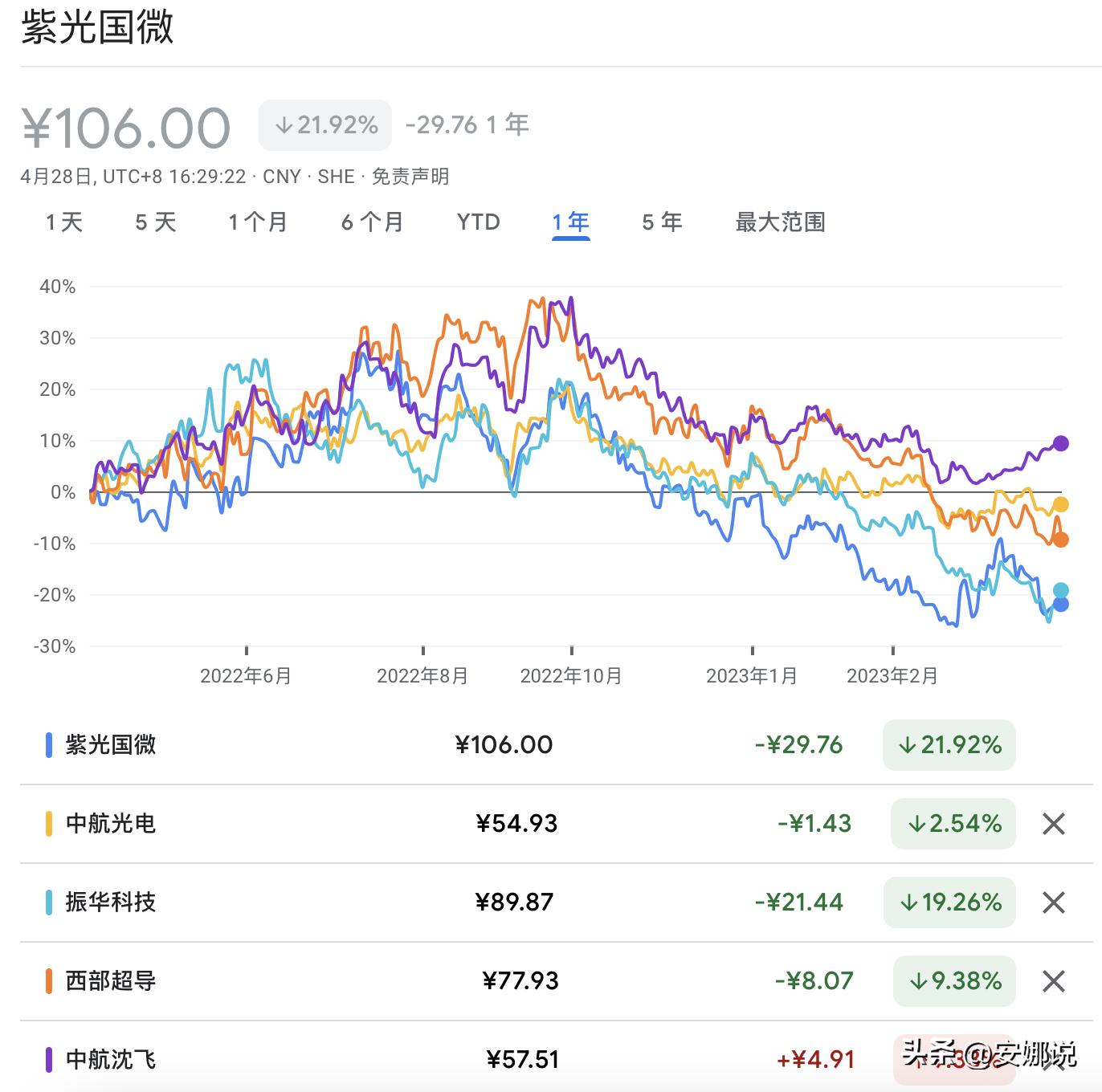Click the ¥77.93 price value
The width and height of the screenshot is (1102, 1092).
tap(520, 981)
